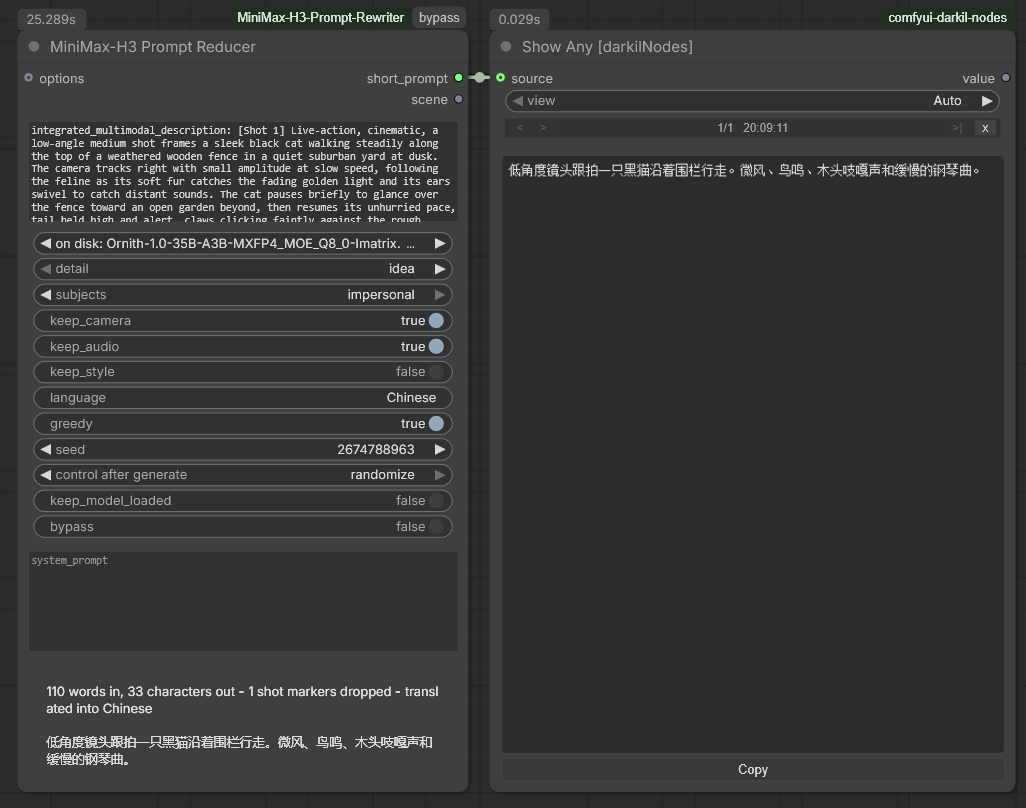Toggle the bypass widget switch

(x=436, y=527)
